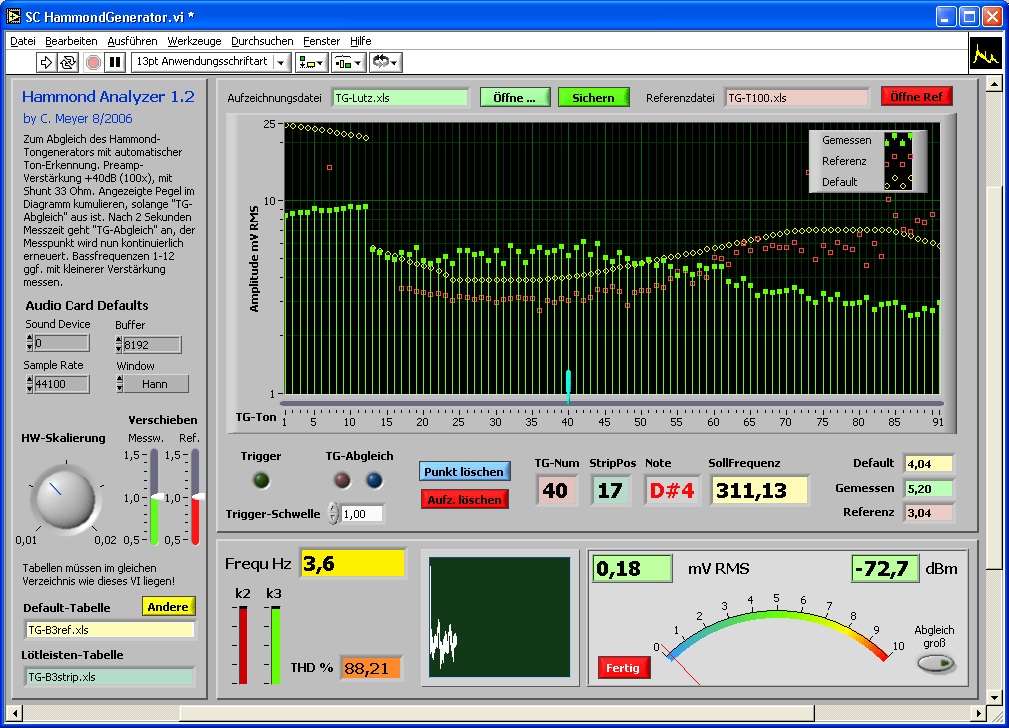Click the blue TG-Abgleich LED
The width and height of the screenshot is (1009, 728).
(374, 480)
